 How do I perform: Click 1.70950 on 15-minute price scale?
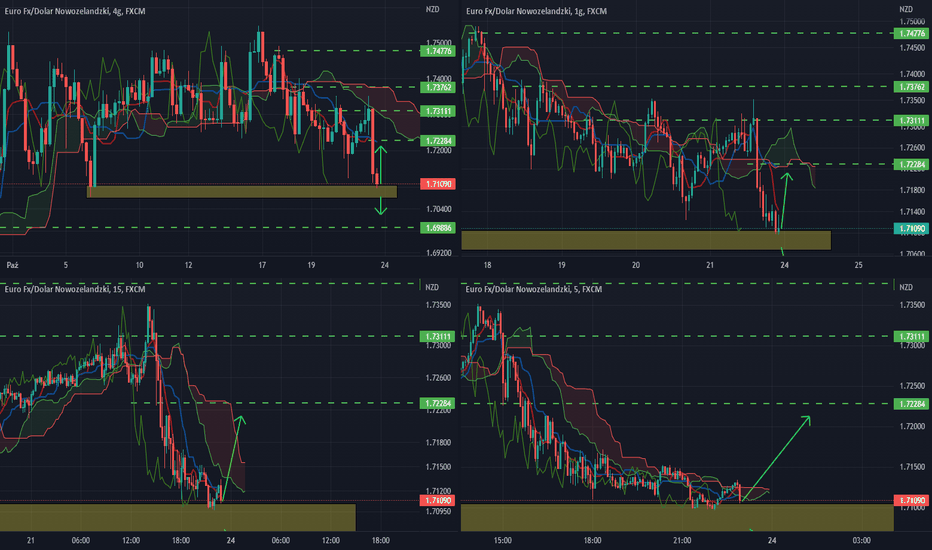(439, 511)
